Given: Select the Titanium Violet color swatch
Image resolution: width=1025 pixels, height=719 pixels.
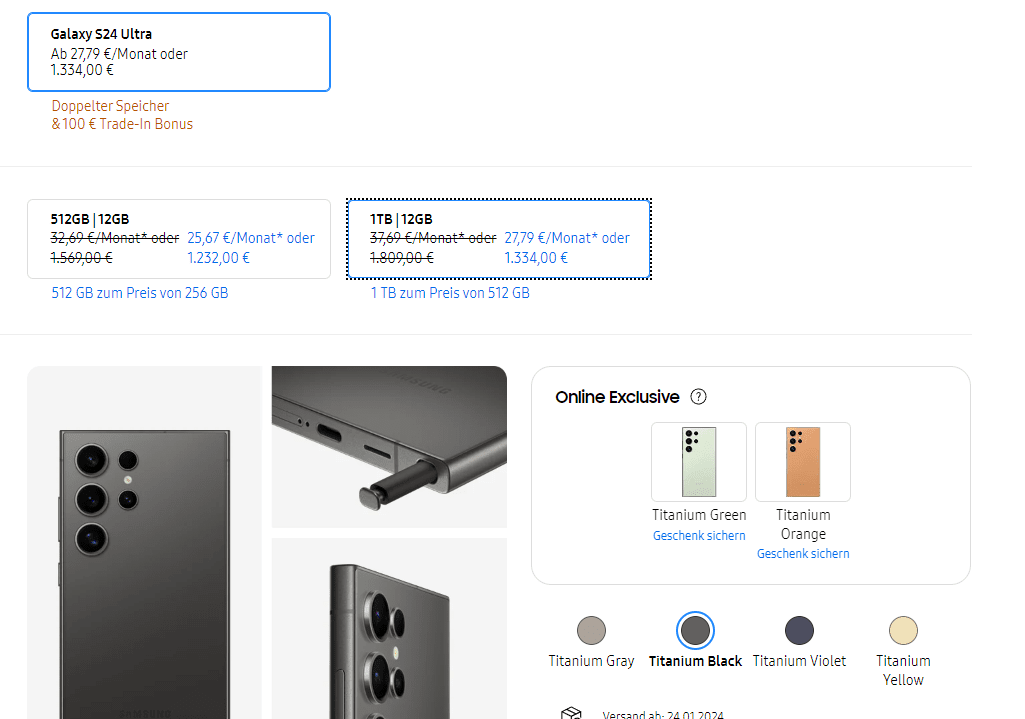Looking at the screenshot, I should (799, 630).
